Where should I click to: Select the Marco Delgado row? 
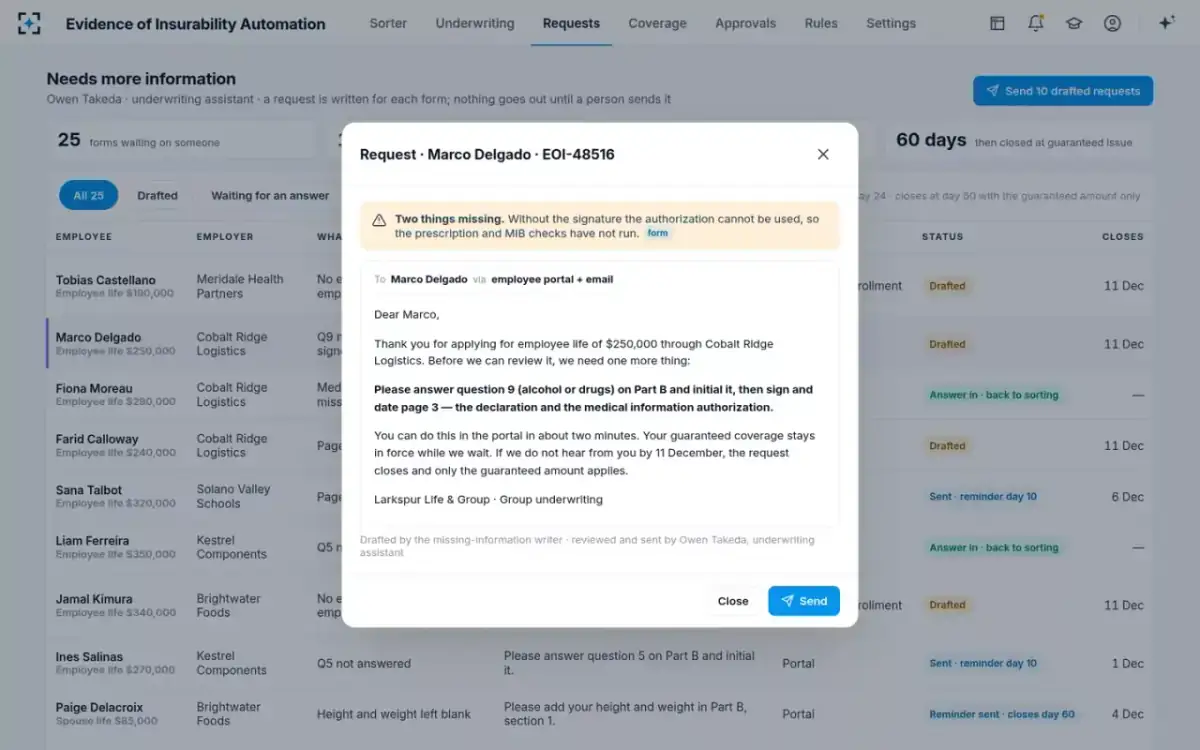click(x=600, y=344)
